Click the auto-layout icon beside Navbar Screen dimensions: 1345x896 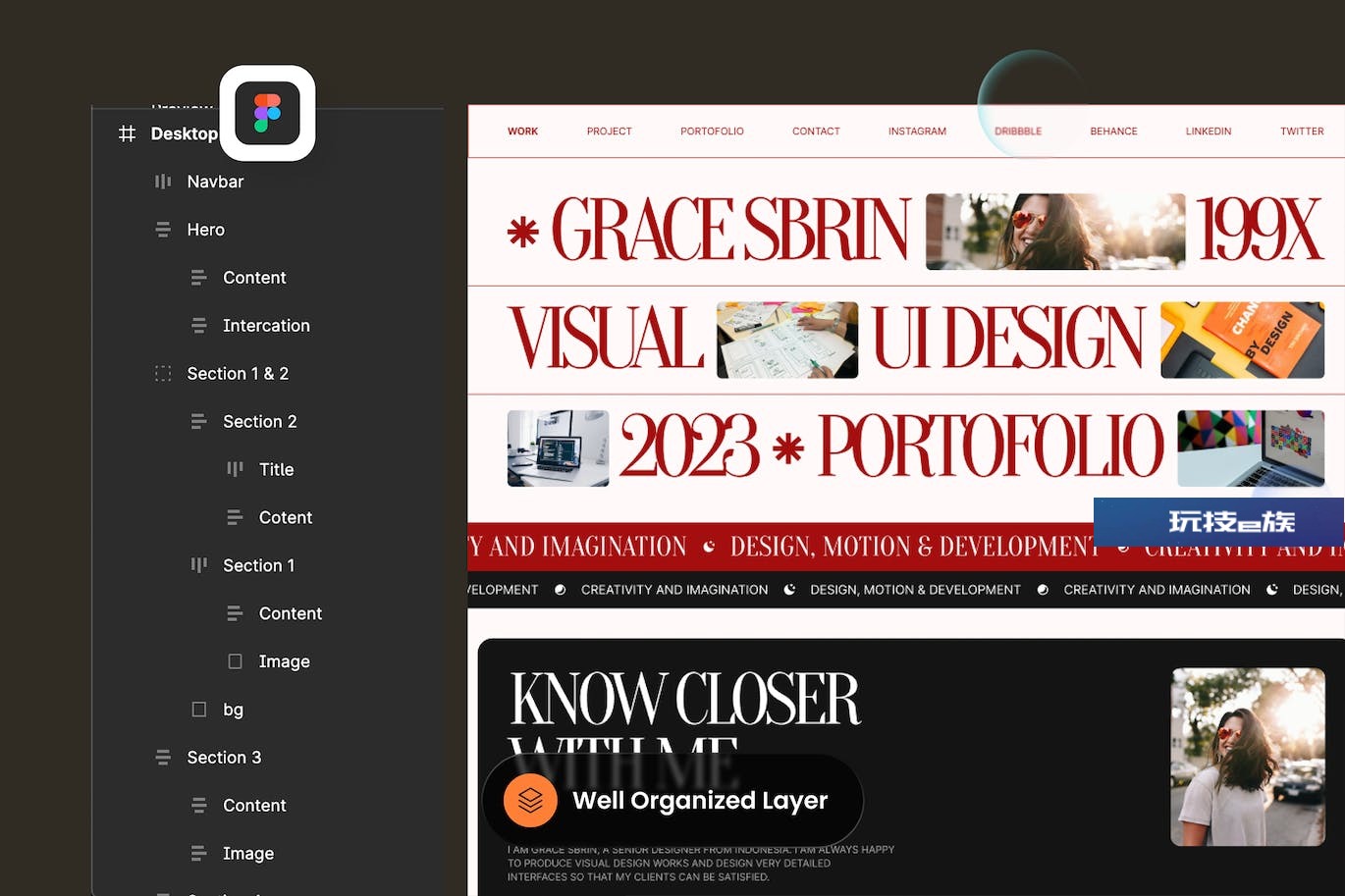[163, 182]
